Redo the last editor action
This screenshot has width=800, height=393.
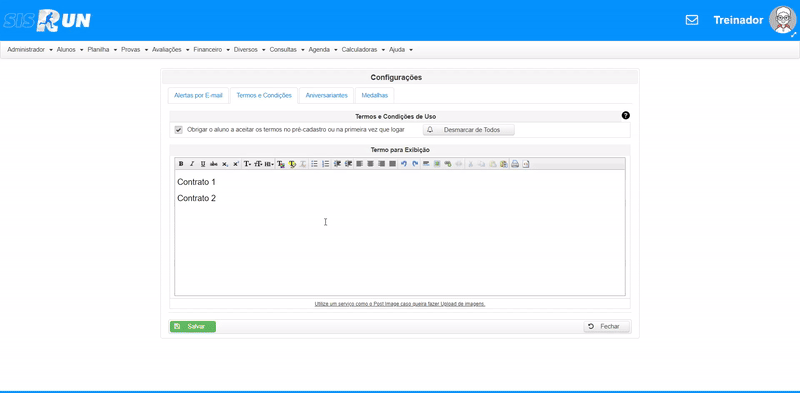(415, 164)
